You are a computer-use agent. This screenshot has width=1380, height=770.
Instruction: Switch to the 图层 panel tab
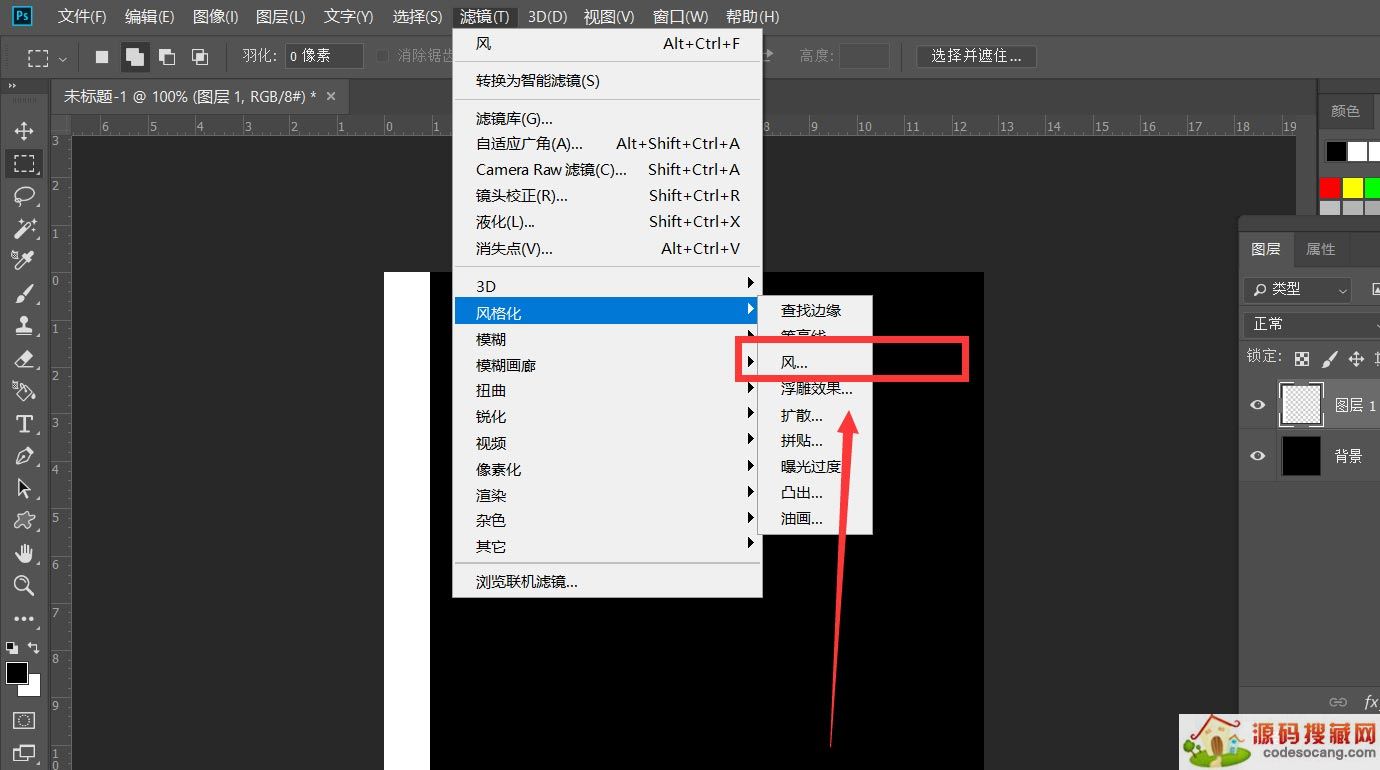tap(1266, 249)
